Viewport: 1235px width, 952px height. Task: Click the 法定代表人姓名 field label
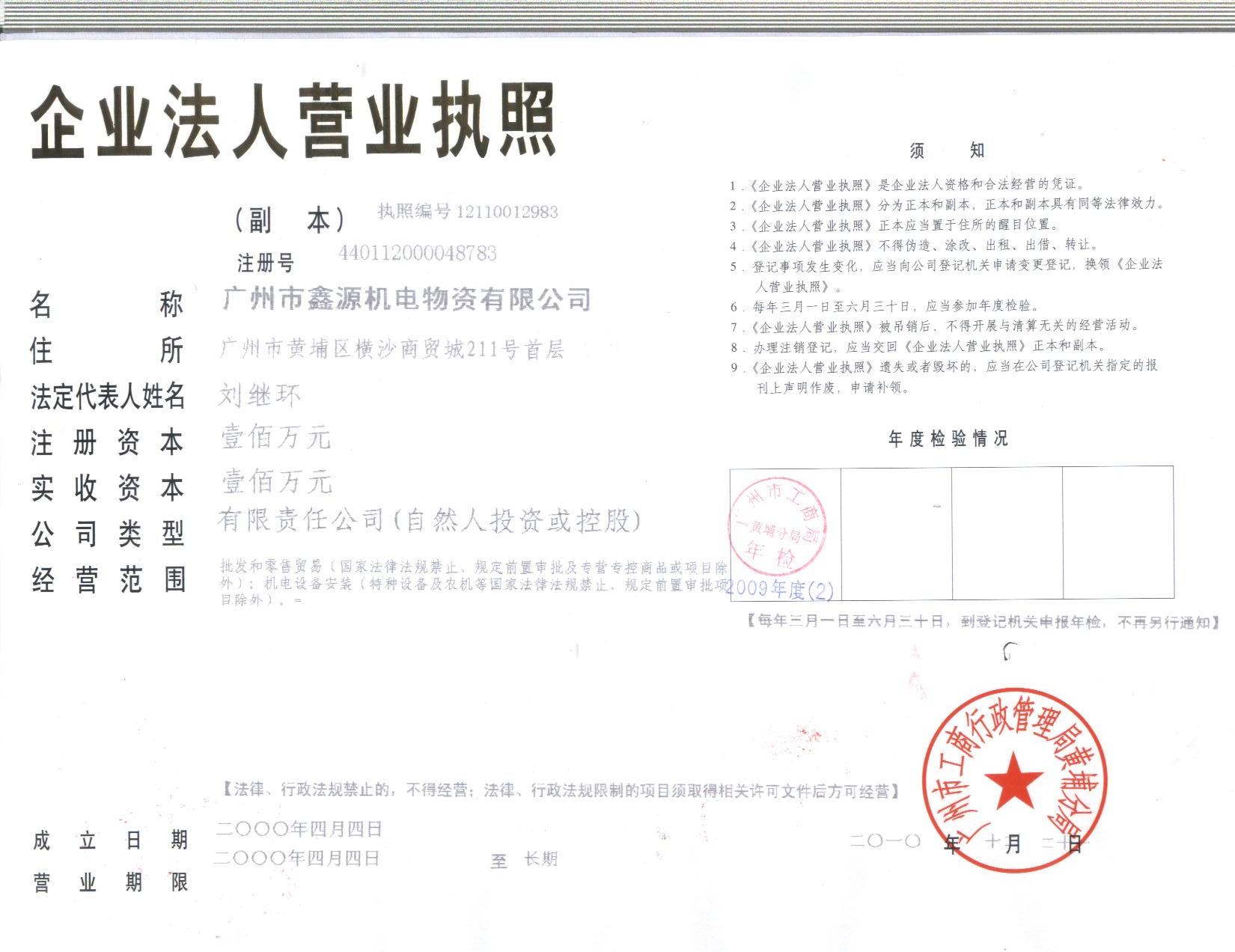[107, 395]
